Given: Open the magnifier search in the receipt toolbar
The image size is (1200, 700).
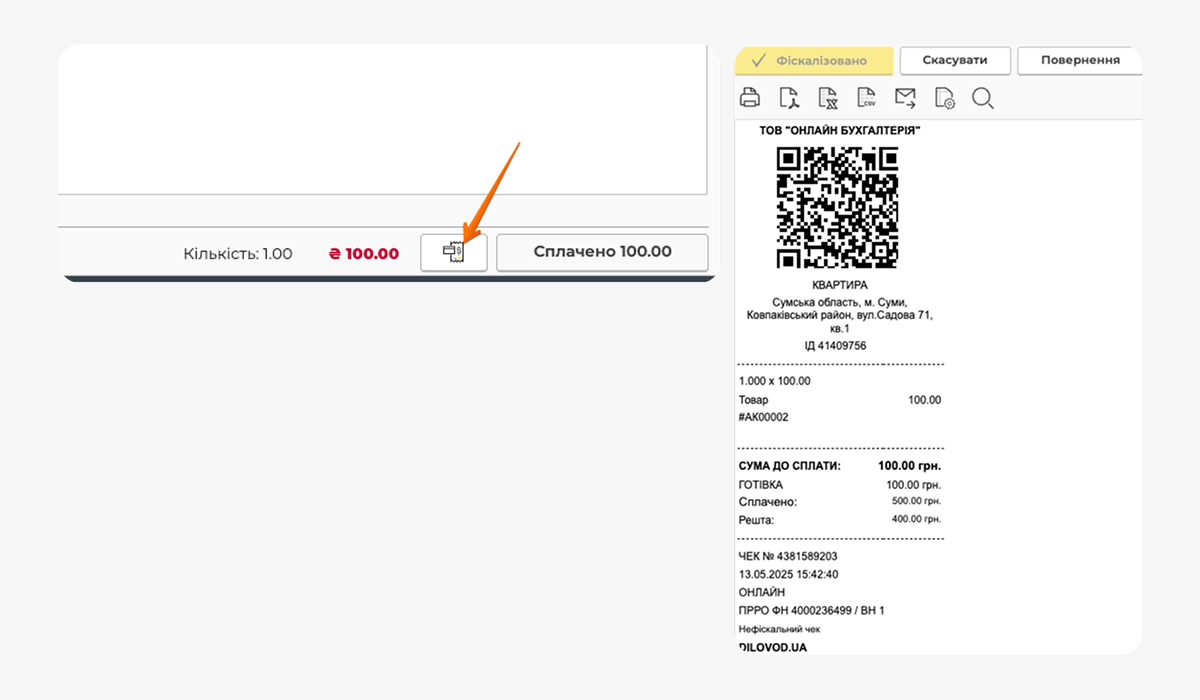Looking at the screenshot, I should click(982, 98).
